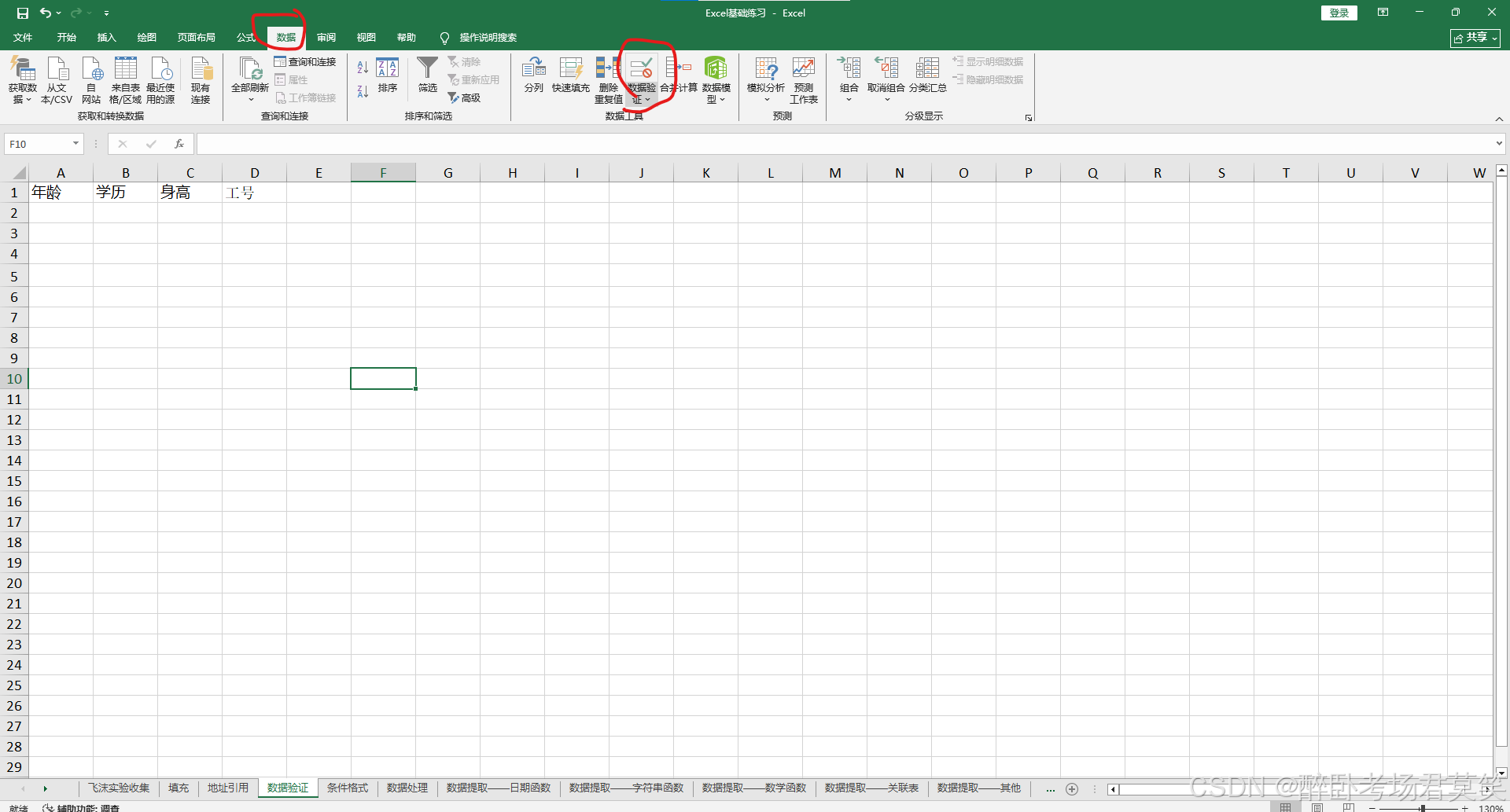
Task: Click zoom in plus button
Action: [x=1464, y=807]
